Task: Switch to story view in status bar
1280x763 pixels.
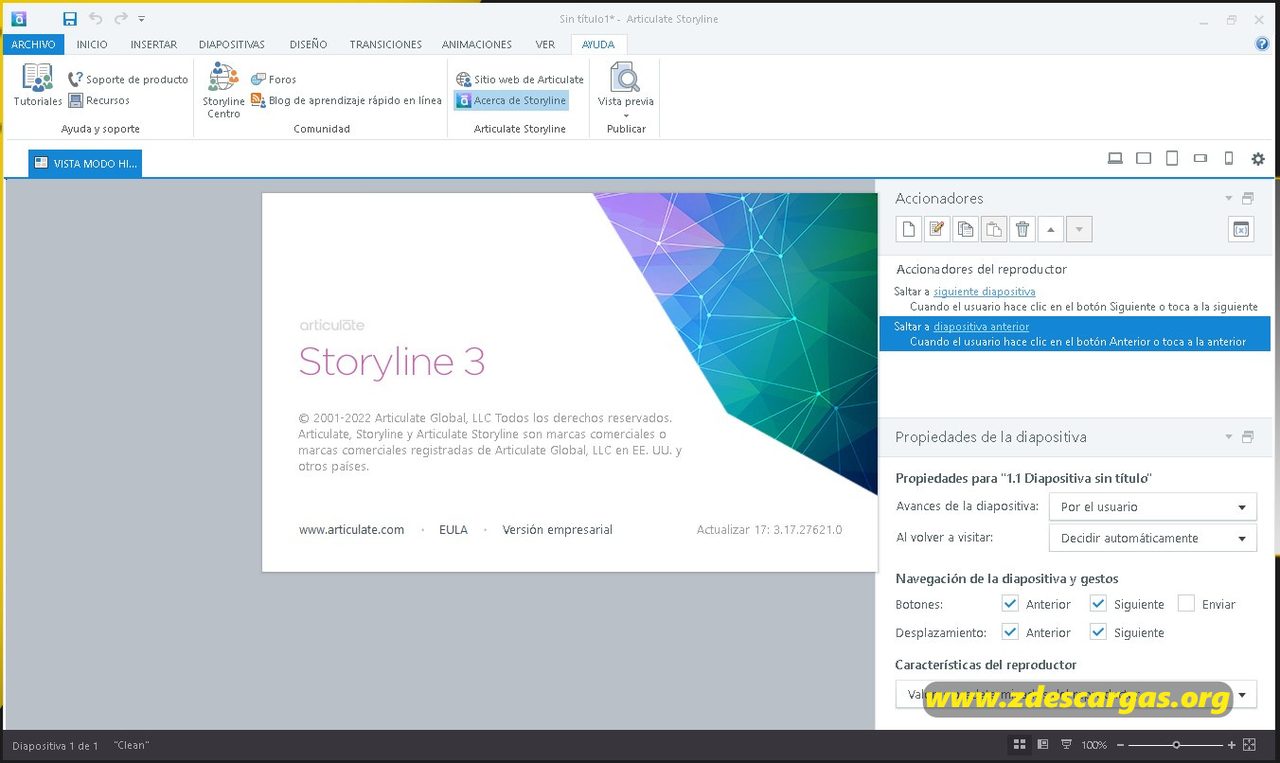Action: pyautogui.click(x=1020, y=745)
